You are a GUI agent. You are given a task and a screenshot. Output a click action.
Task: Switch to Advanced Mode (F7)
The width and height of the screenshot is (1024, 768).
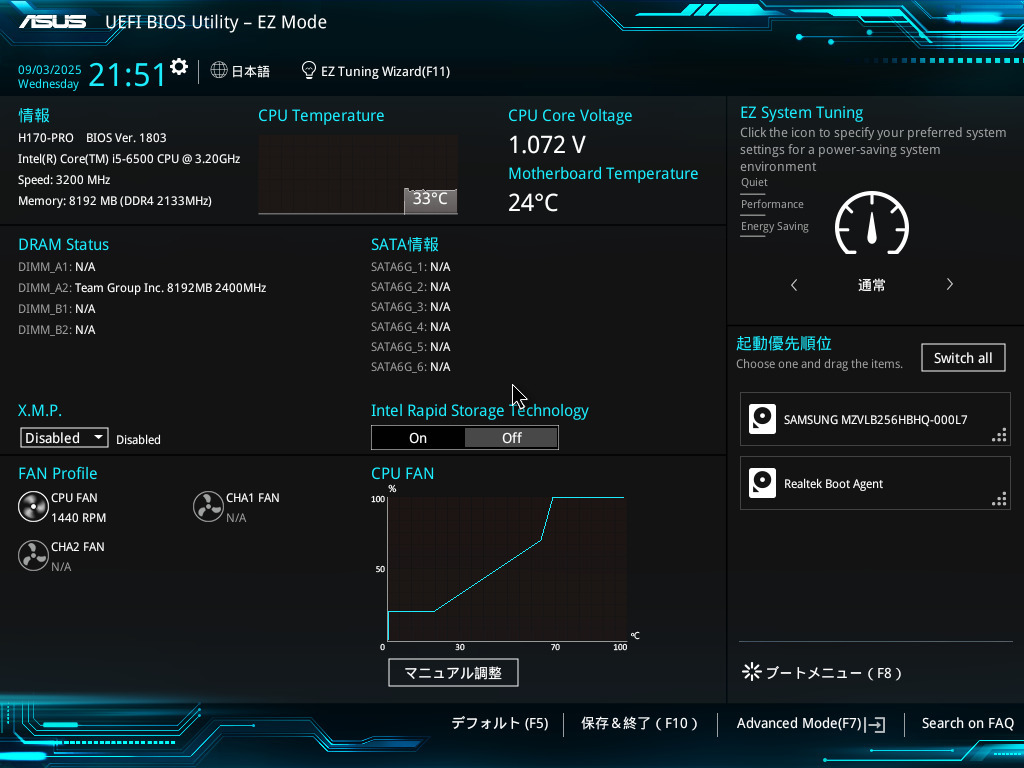[811, 723]
